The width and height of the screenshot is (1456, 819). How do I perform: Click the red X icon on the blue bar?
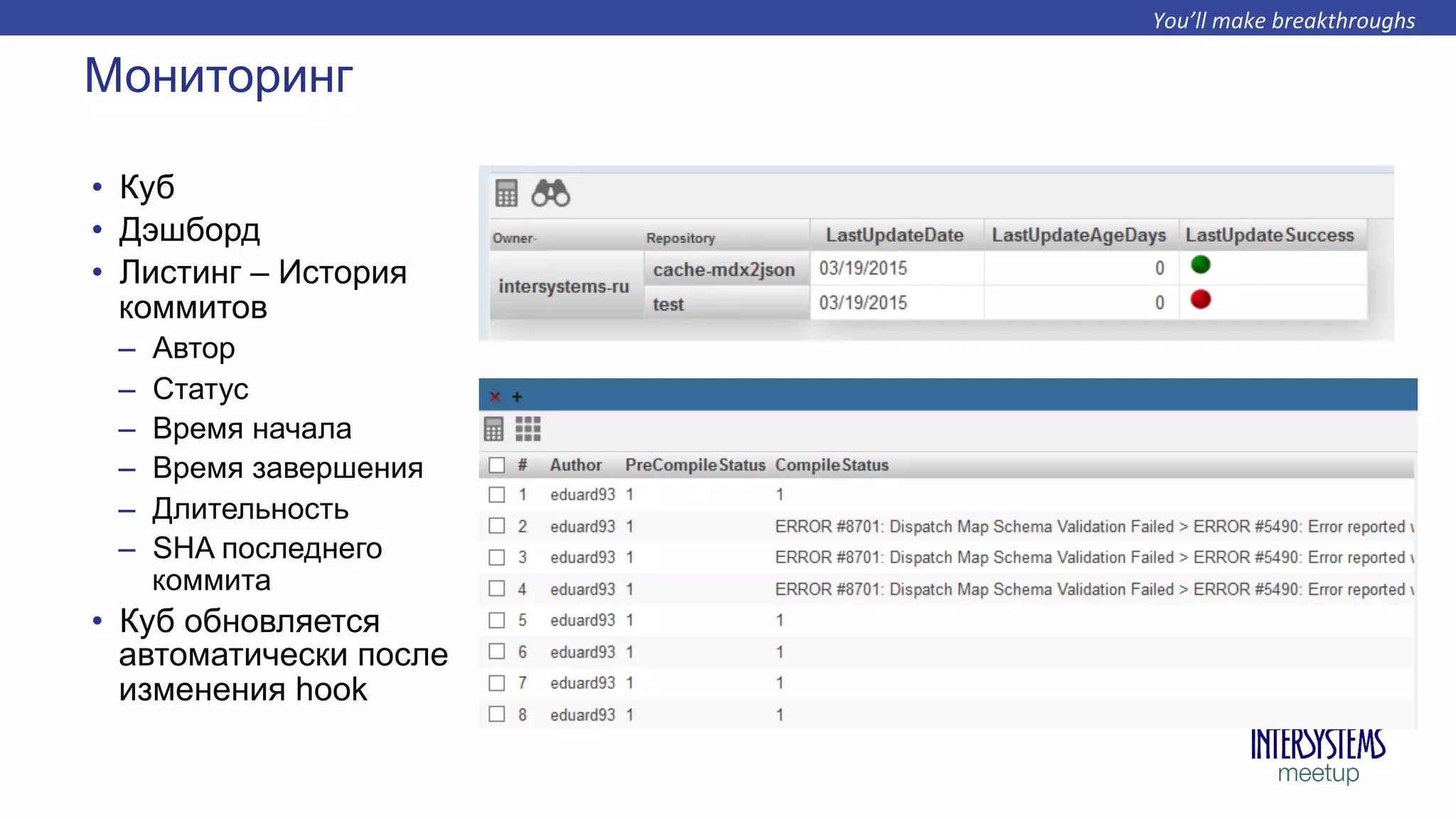(x=495, y=397)
